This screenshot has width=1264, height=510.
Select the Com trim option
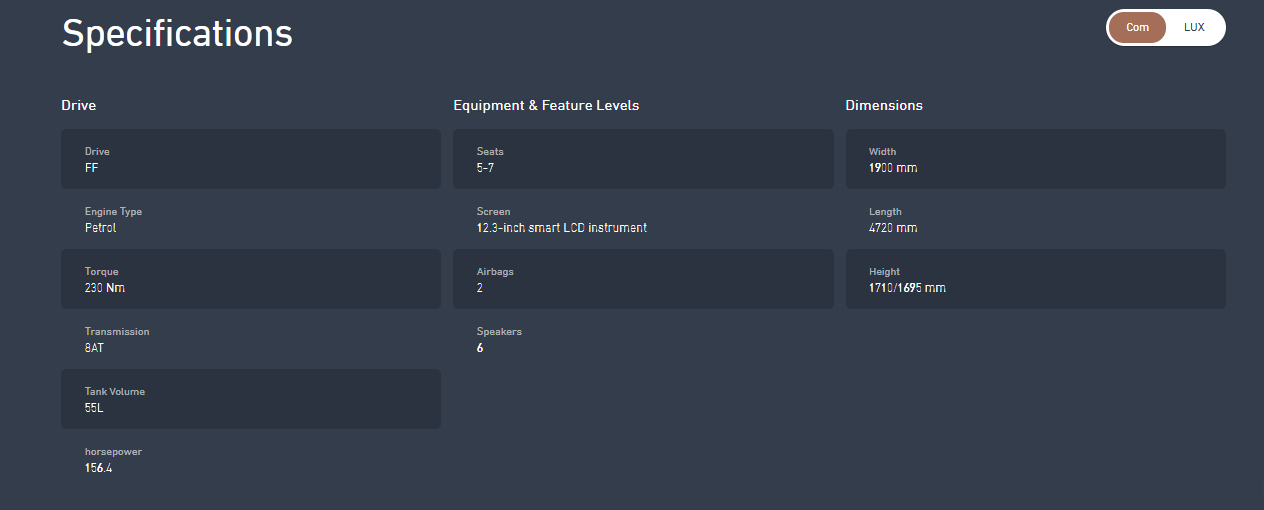[x=1138, y=27]
